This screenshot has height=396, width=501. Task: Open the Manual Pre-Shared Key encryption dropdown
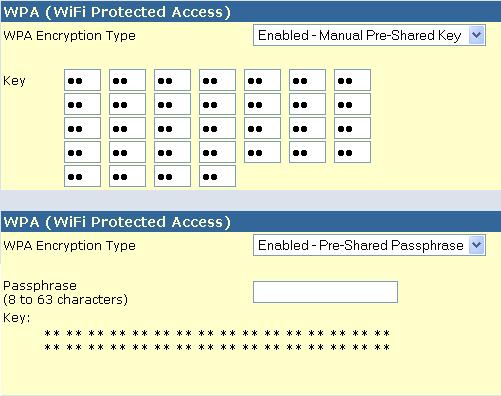click(369, 35)
